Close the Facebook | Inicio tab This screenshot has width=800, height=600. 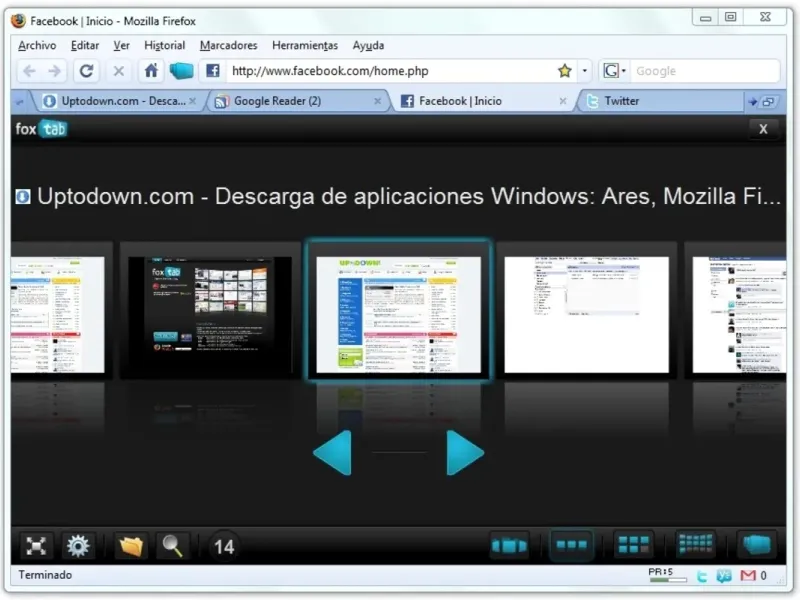pos(563,101)
